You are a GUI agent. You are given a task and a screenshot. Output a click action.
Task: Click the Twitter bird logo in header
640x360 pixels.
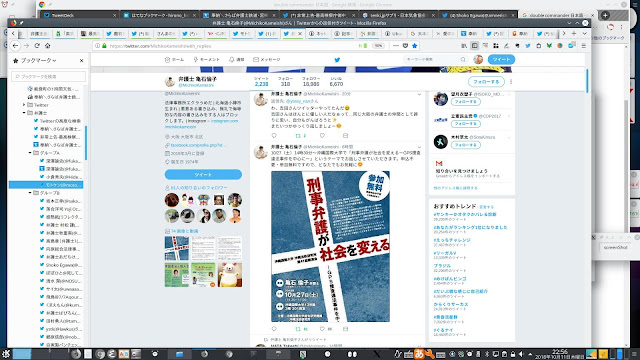337,60
